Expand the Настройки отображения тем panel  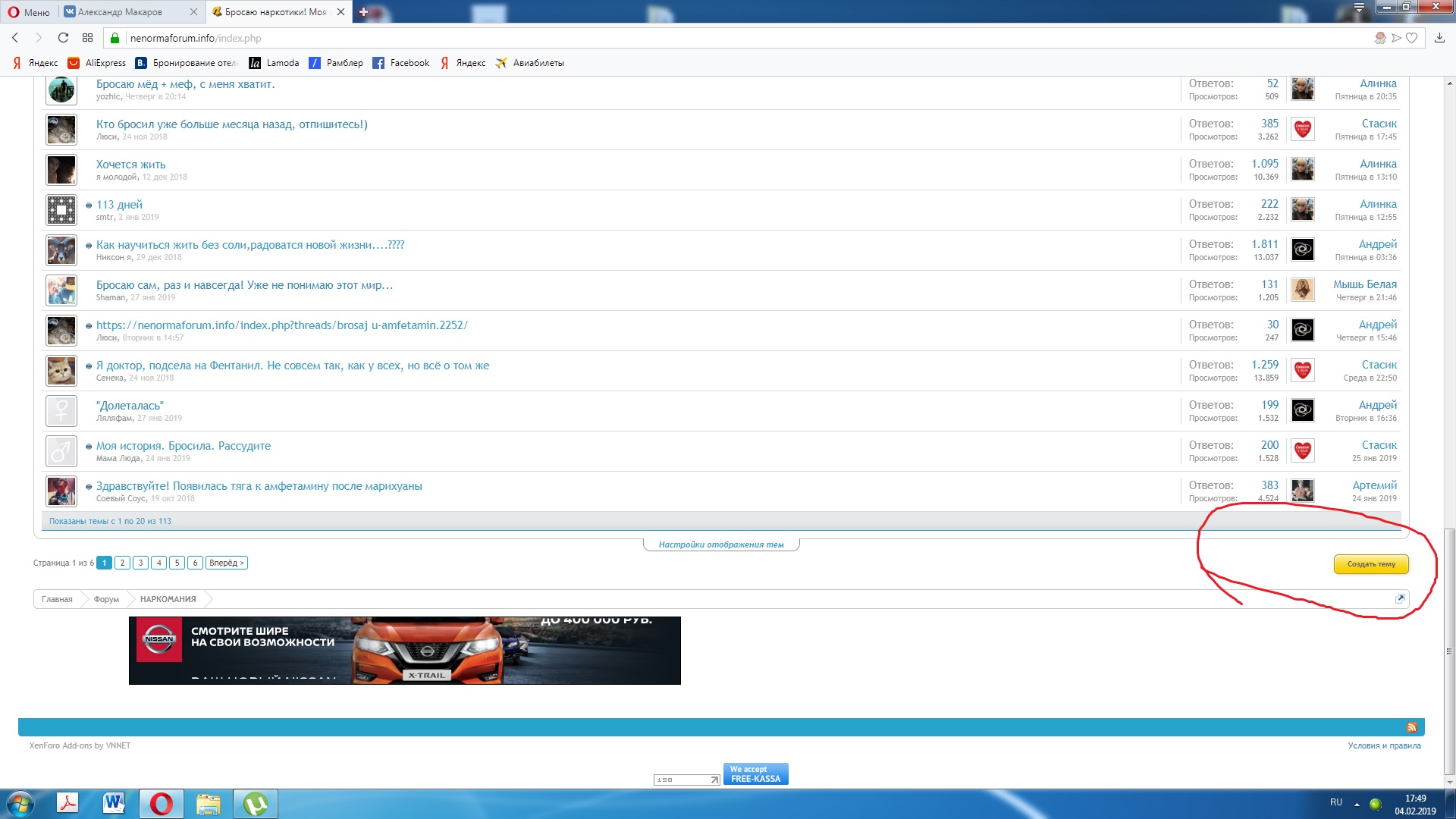720,544
